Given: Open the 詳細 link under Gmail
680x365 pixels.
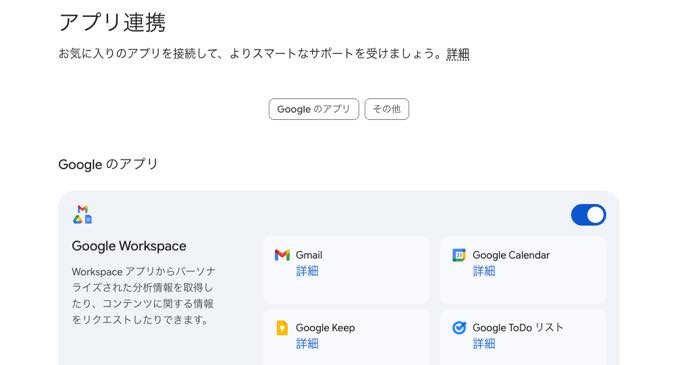Looking at the screenshot, I should click(x=307, y=271).
